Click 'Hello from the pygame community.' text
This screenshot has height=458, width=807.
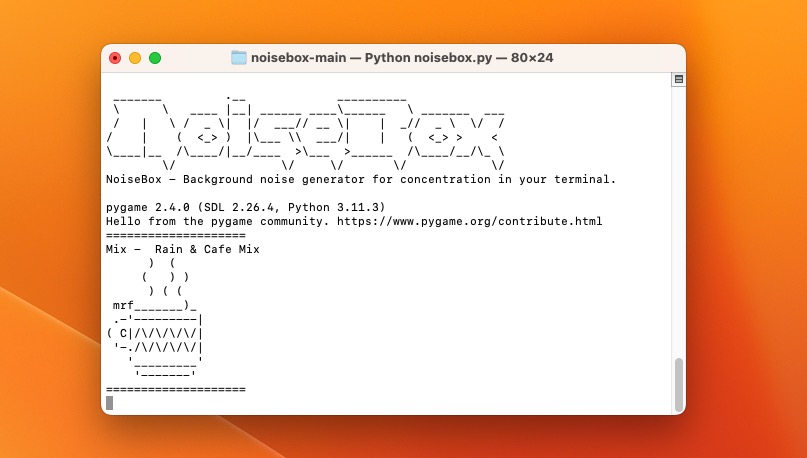tap(217, 221)
